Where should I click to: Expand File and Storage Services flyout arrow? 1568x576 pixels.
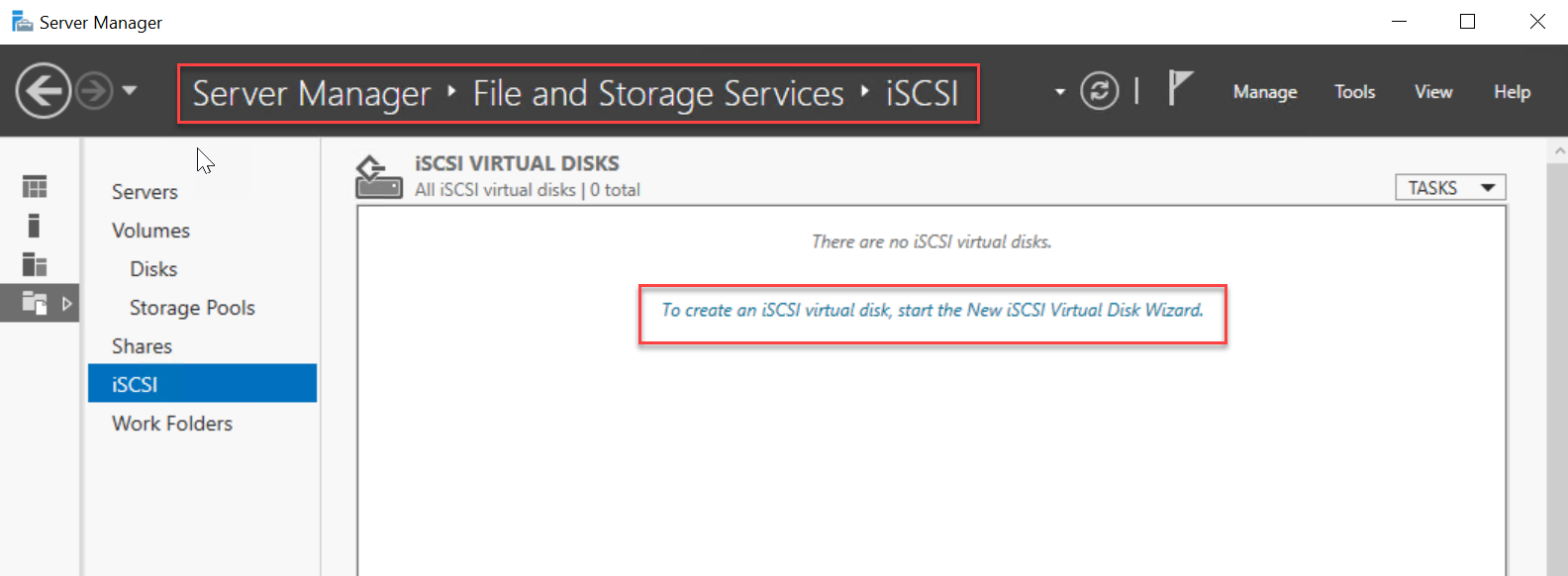[x=67, y=303]
